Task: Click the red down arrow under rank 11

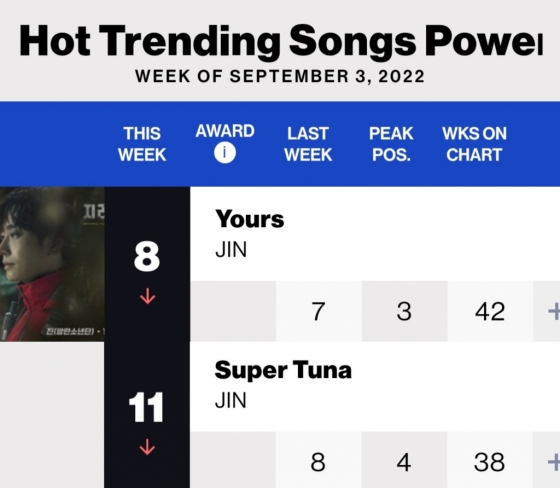Action: click(148, 447)
